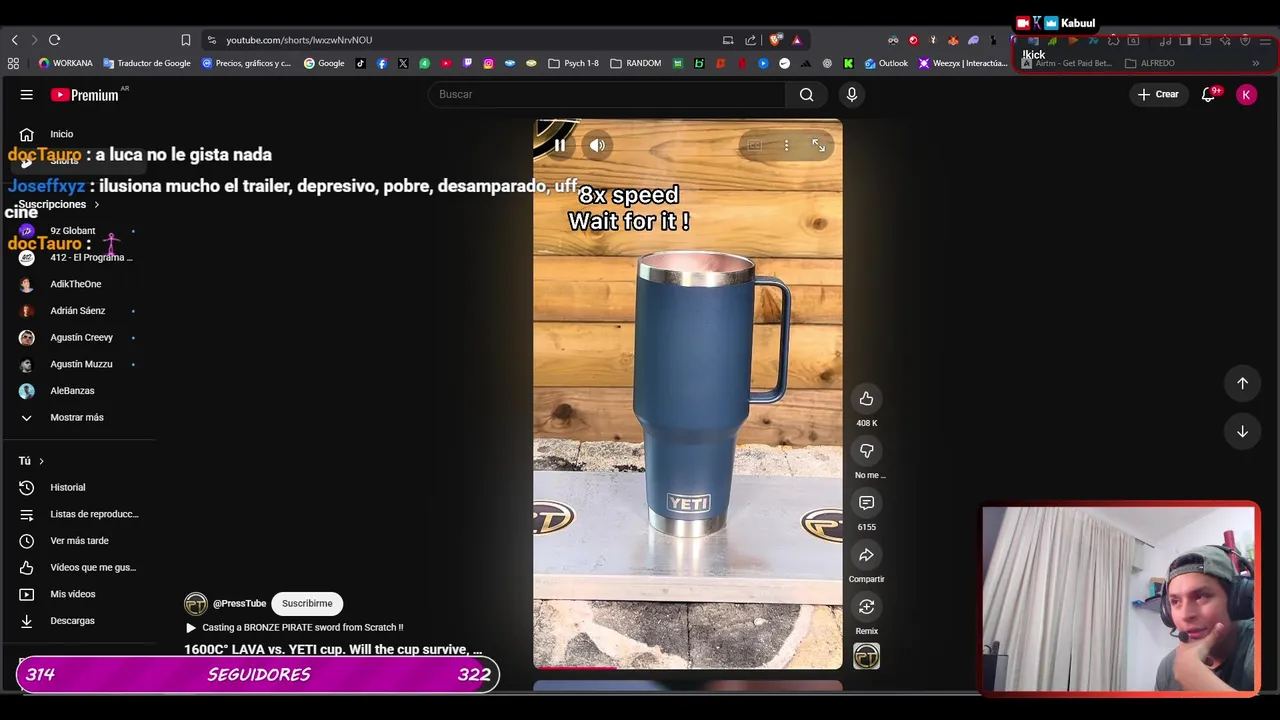Dislike the Short with thumbs down

pos(866,451)
